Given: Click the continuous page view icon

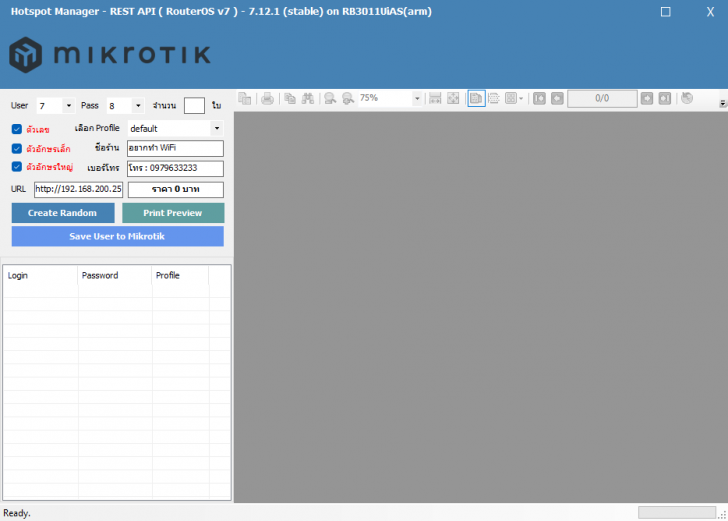Looking at the screenshot, I should click(x=494, y=98).
